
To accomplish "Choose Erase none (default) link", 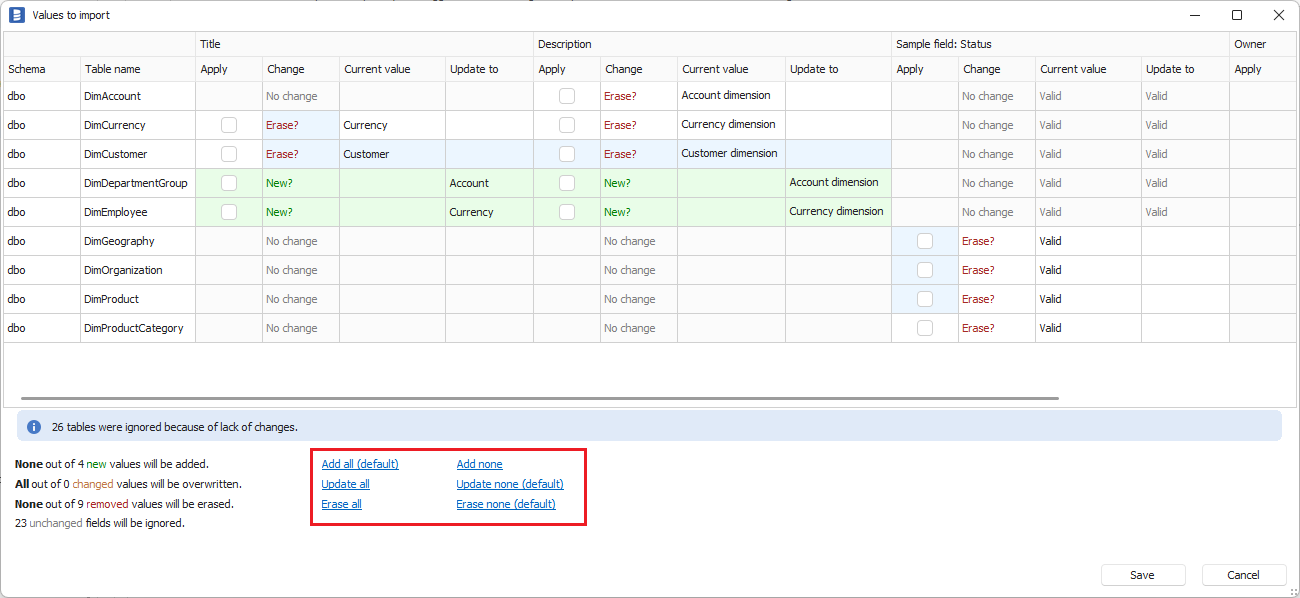I will (x=506, y=504).
